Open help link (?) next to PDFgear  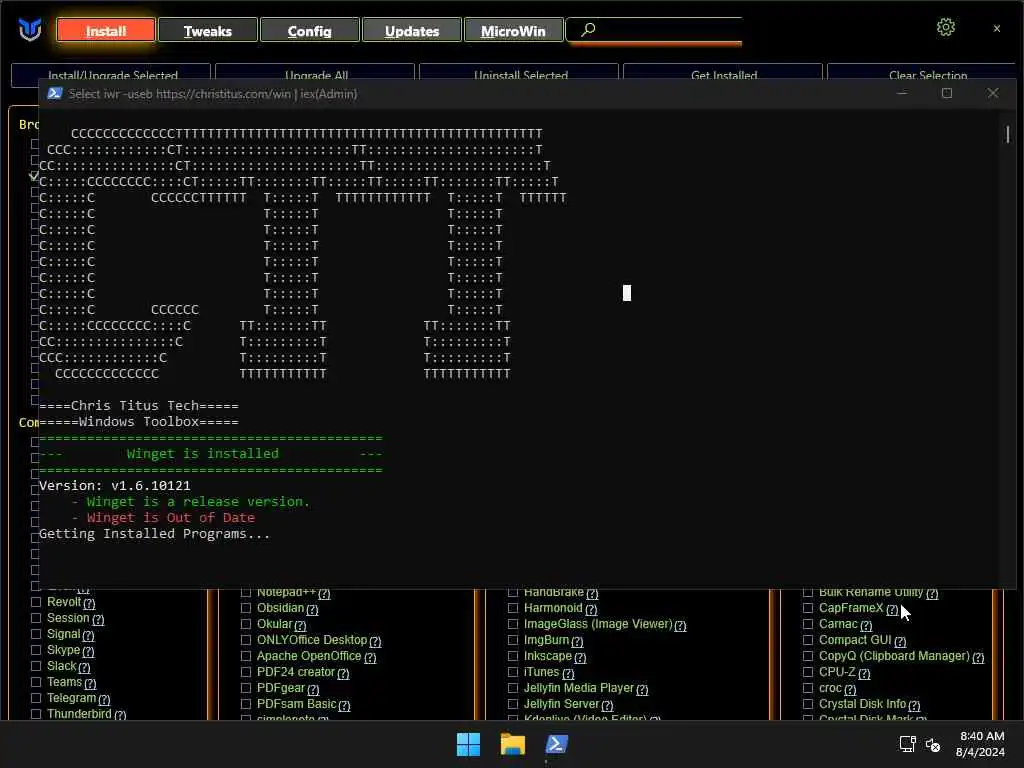313,690
